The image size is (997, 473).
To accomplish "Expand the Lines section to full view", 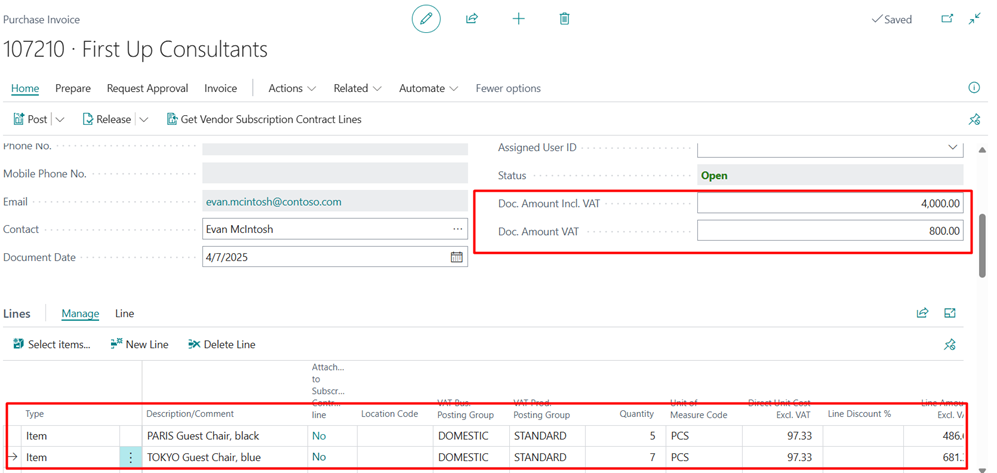I will click(950, 313).
